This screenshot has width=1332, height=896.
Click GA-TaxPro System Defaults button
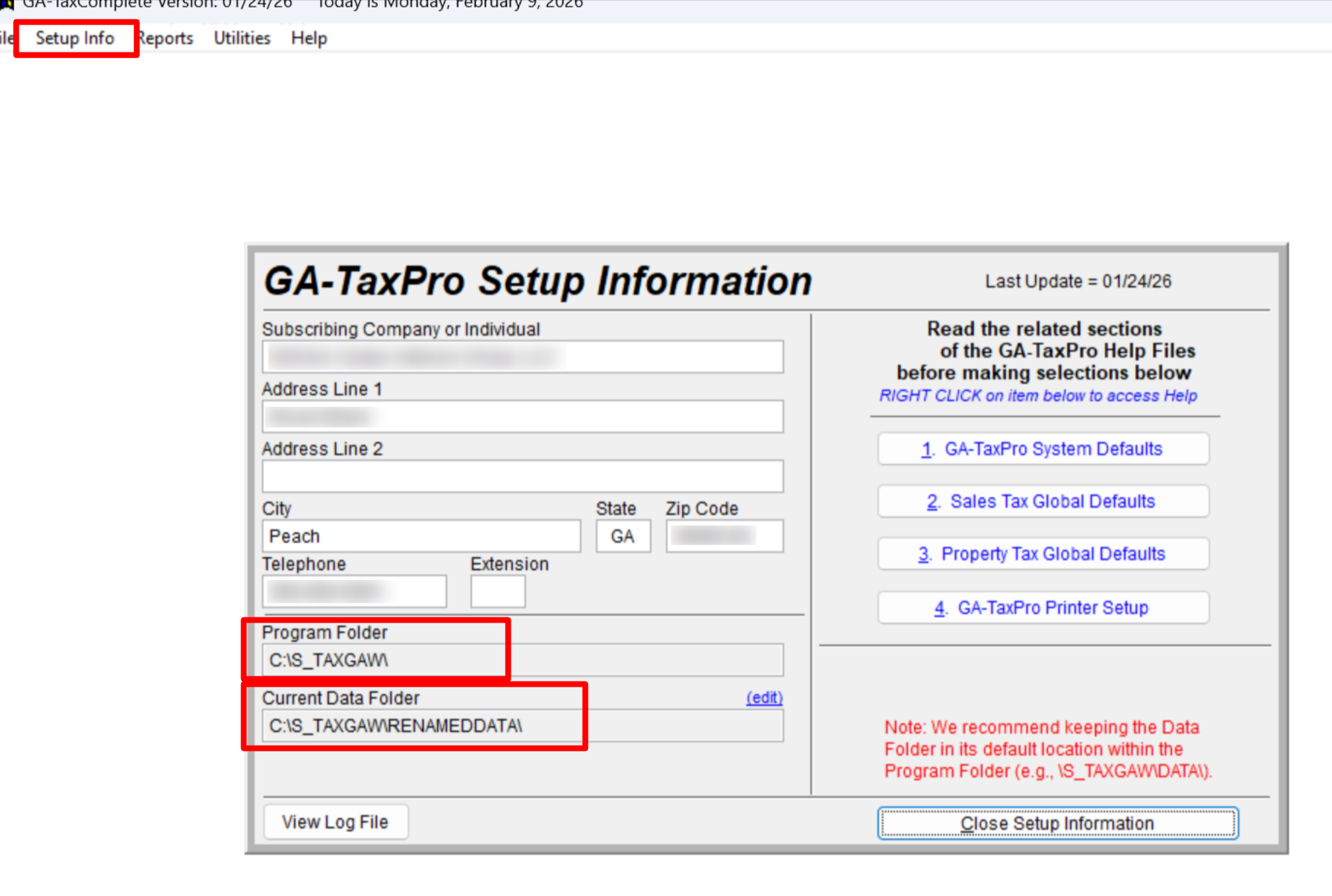(1043, 449)
